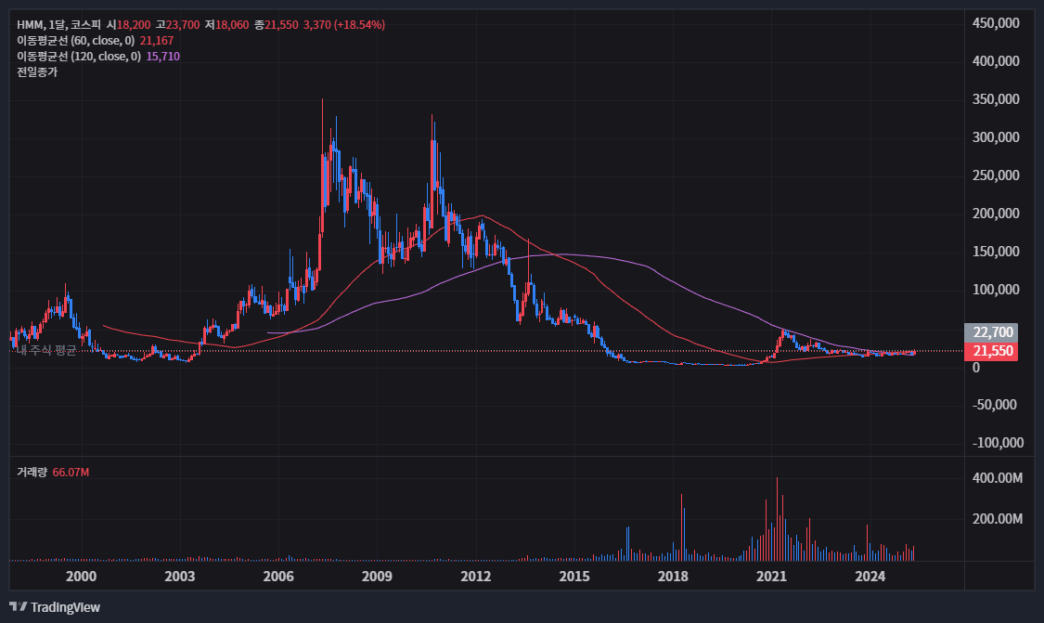This screenshot has height=623, width=1044.
Task: Click the 2018 label on time axis
Action: [672, 576]
